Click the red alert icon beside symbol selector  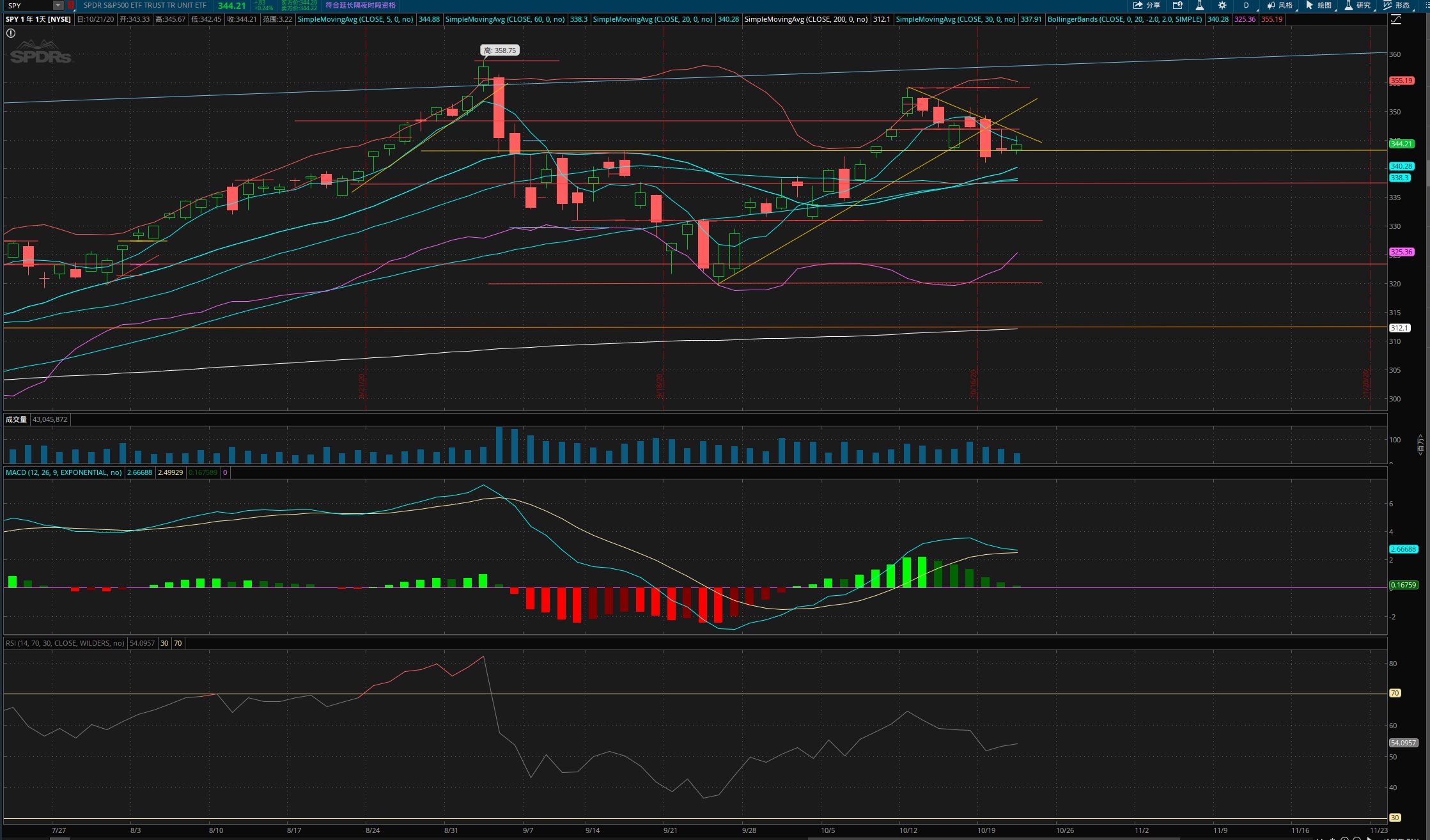point(71,5)
